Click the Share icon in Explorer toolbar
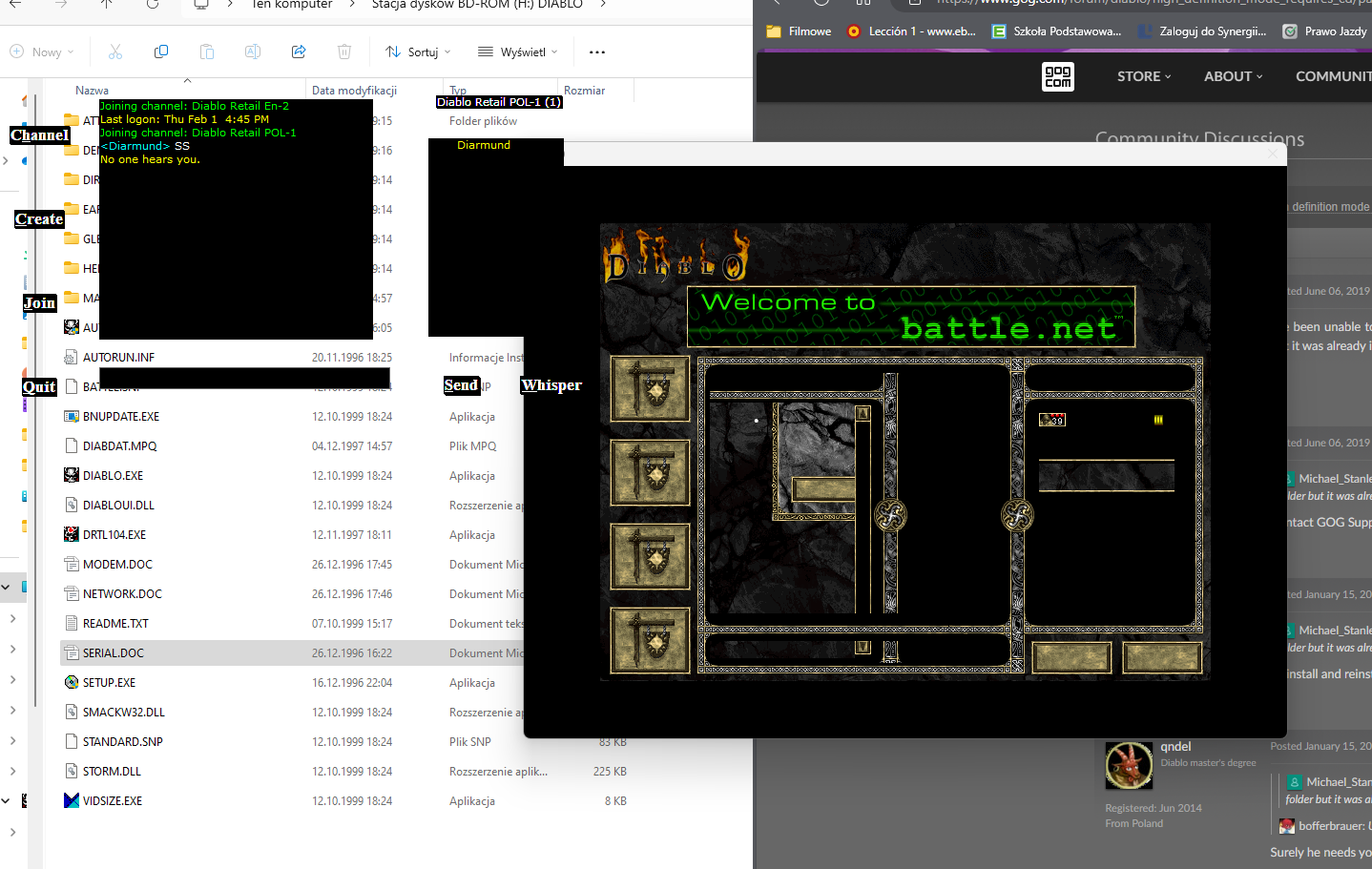This screenshot has width=1372, height=869. click(x=299, y=52)
